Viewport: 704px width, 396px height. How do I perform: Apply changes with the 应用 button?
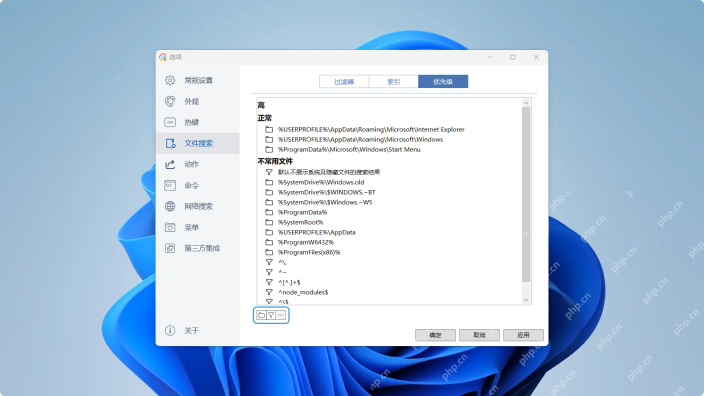click(523, 335)
